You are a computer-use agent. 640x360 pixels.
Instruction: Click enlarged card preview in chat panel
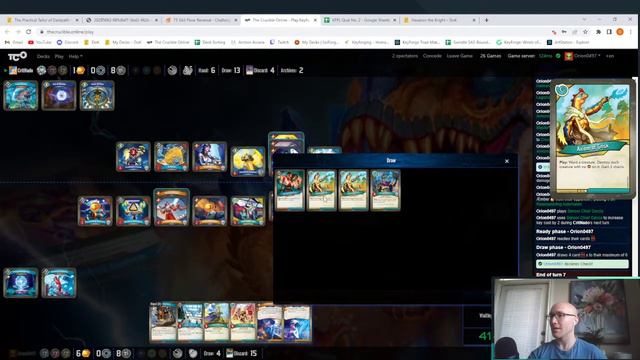592,138
